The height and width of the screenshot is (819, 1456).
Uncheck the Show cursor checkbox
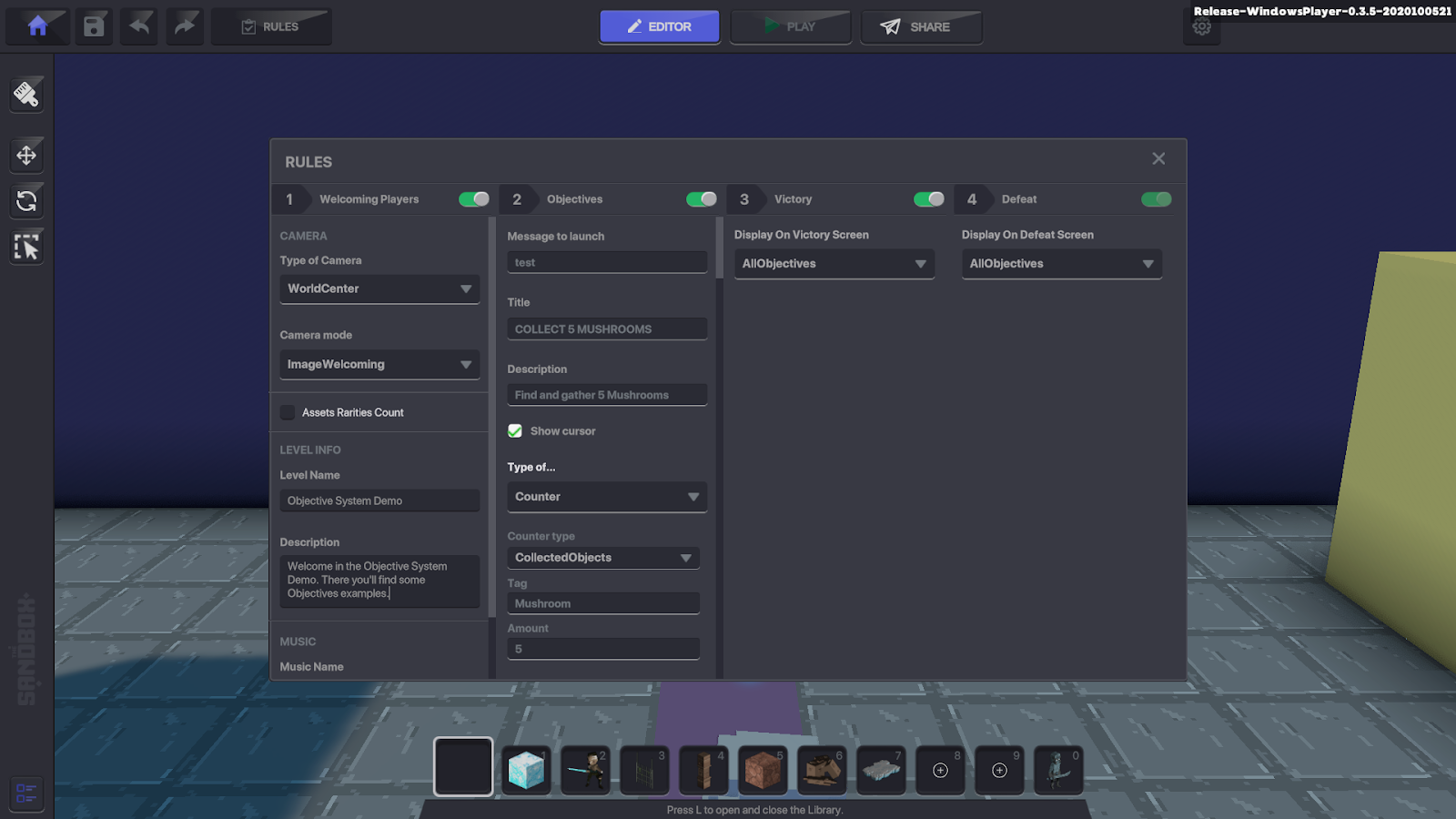[515, 431]
